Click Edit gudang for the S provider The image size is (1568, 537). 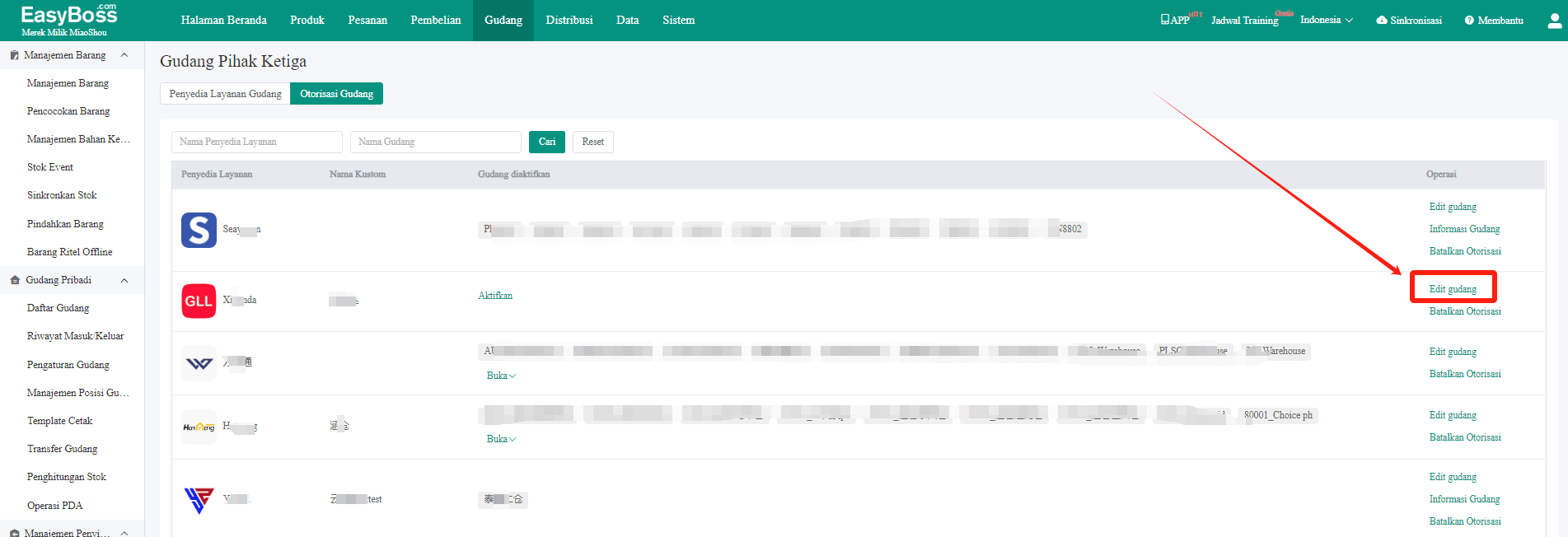click(x=1453, y=207)
